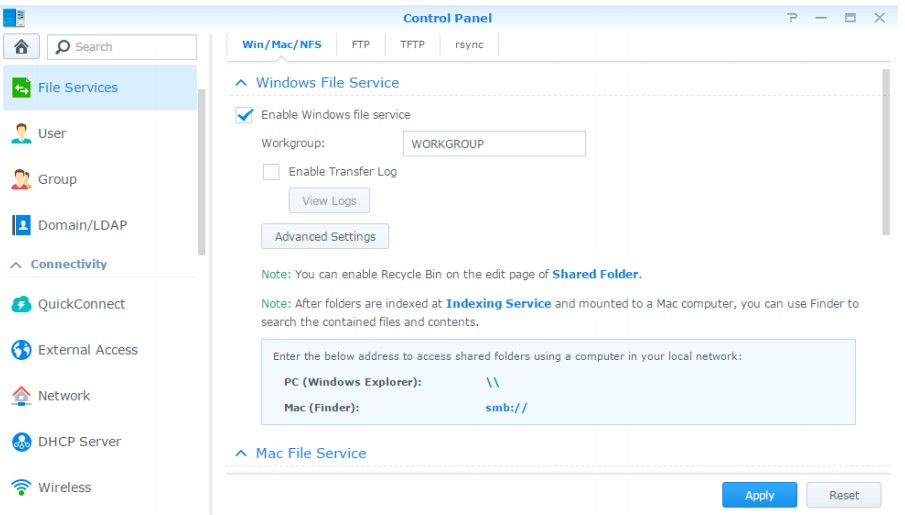This screenshot has height=515, width=905.
Task: Uncheck Enable Windows file service
Action: click(244, 115)
